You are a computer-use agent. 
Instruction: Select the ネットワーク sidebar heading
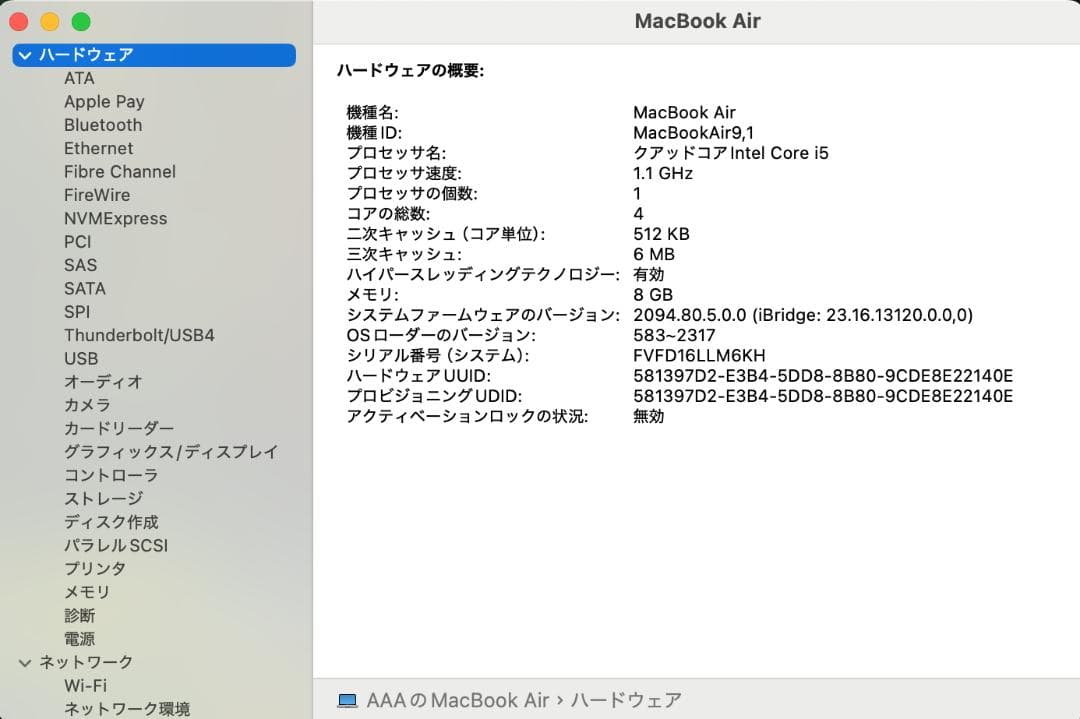86,663
